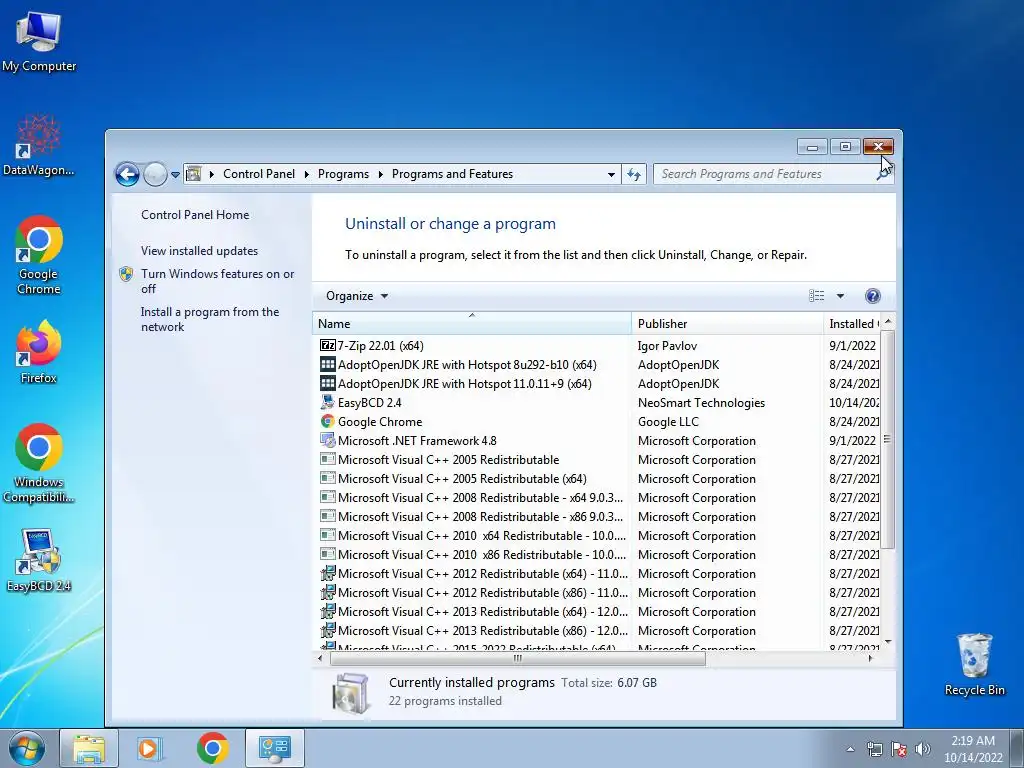Click the .NET Framework 4.8 list icon

(x=327, y=440)
